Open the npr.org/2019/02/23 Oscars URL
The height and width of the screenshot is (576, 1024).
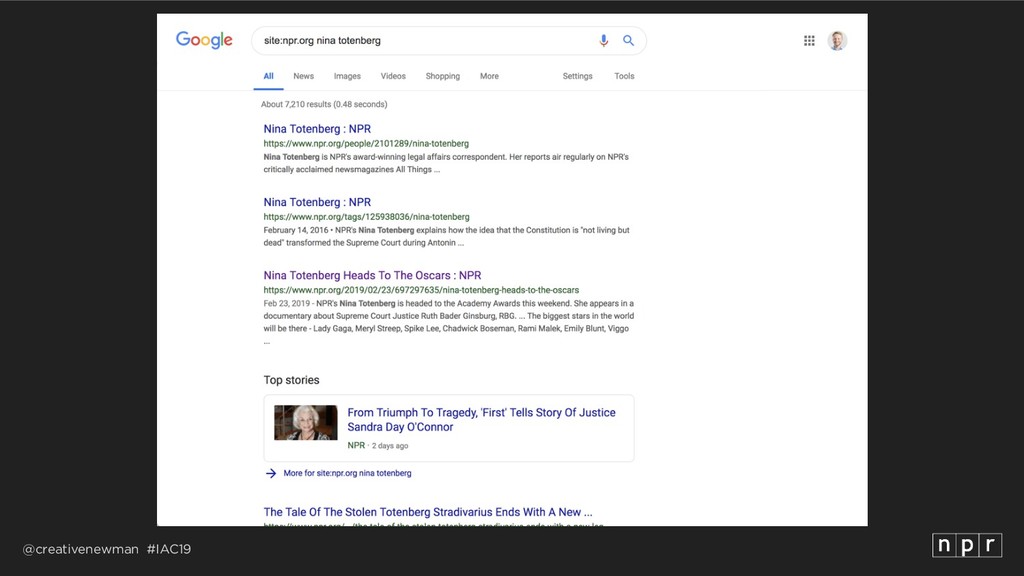click(x=421, y=290)
